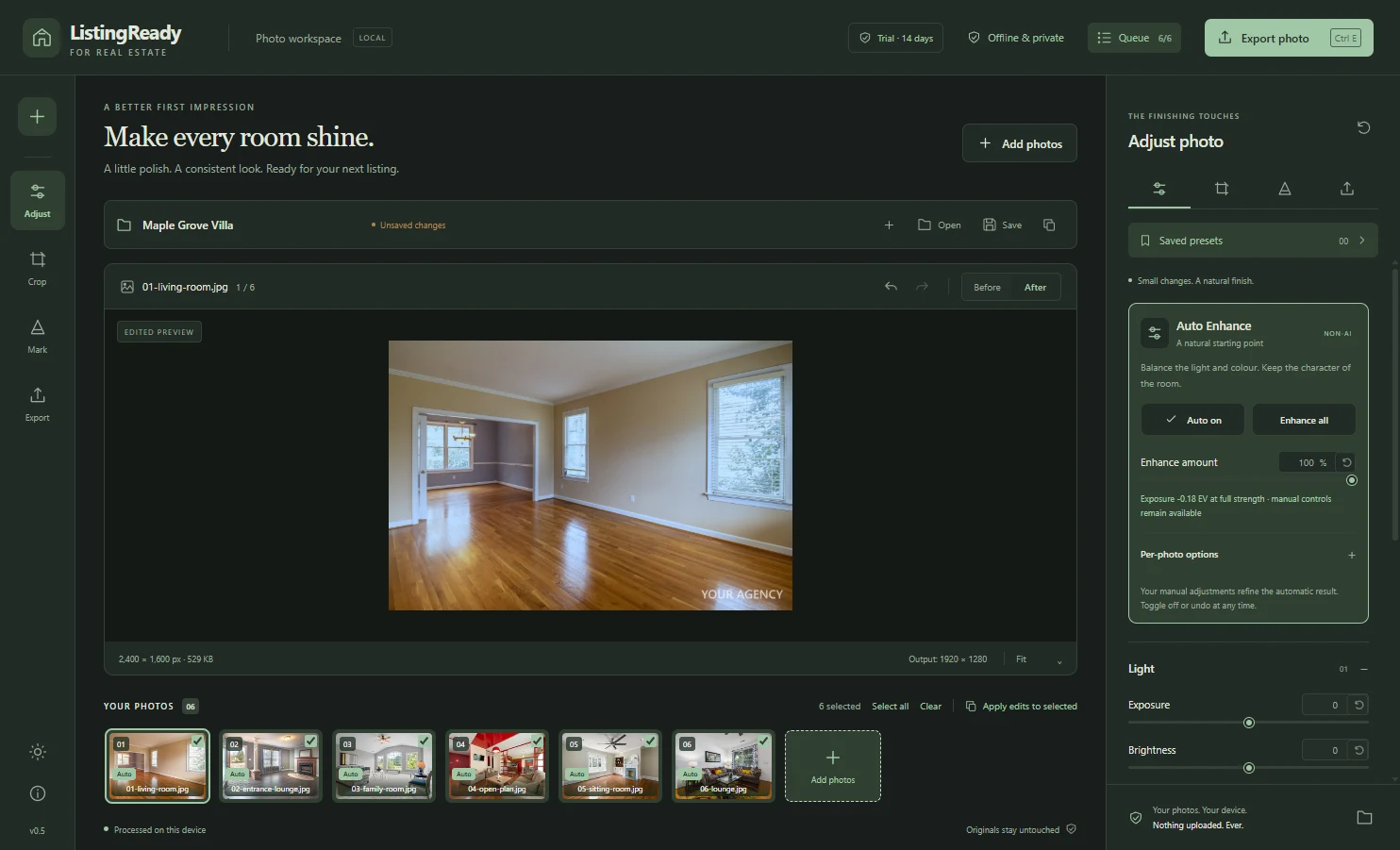Expand Saved presets list
Image resolution: width=1400 pixels, height=850 pixels.
pos(1253,241)
